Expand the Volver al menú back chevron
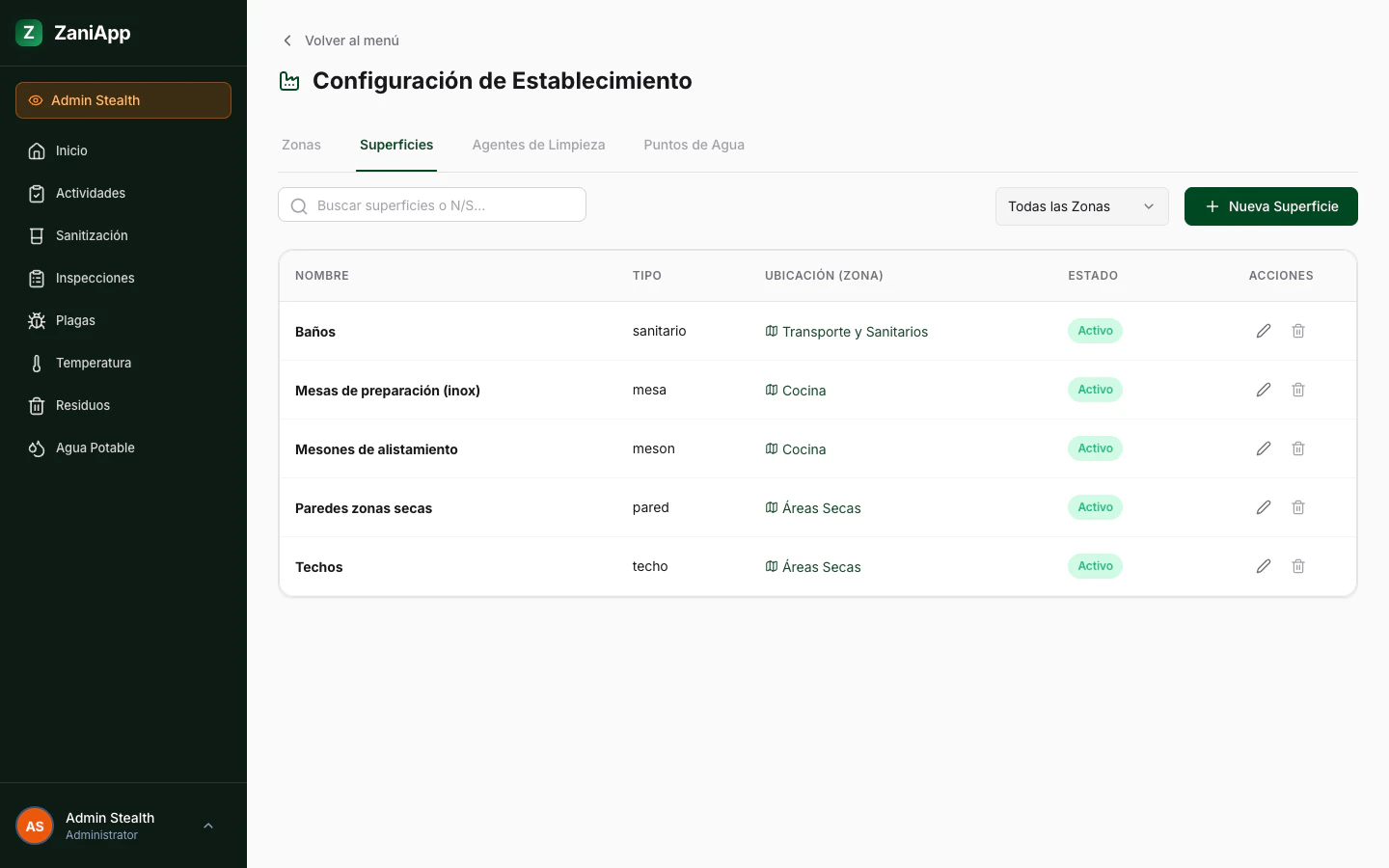1389x868 pixels. pos(286,41)
